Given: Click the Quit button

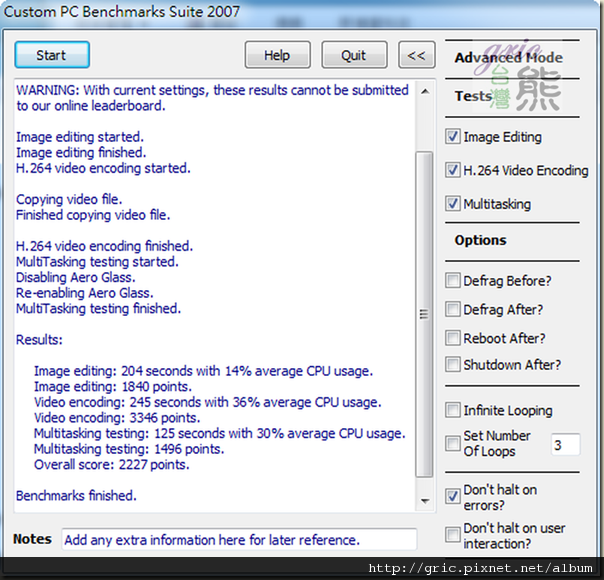Looking at the screenshot, I should 354,55.
